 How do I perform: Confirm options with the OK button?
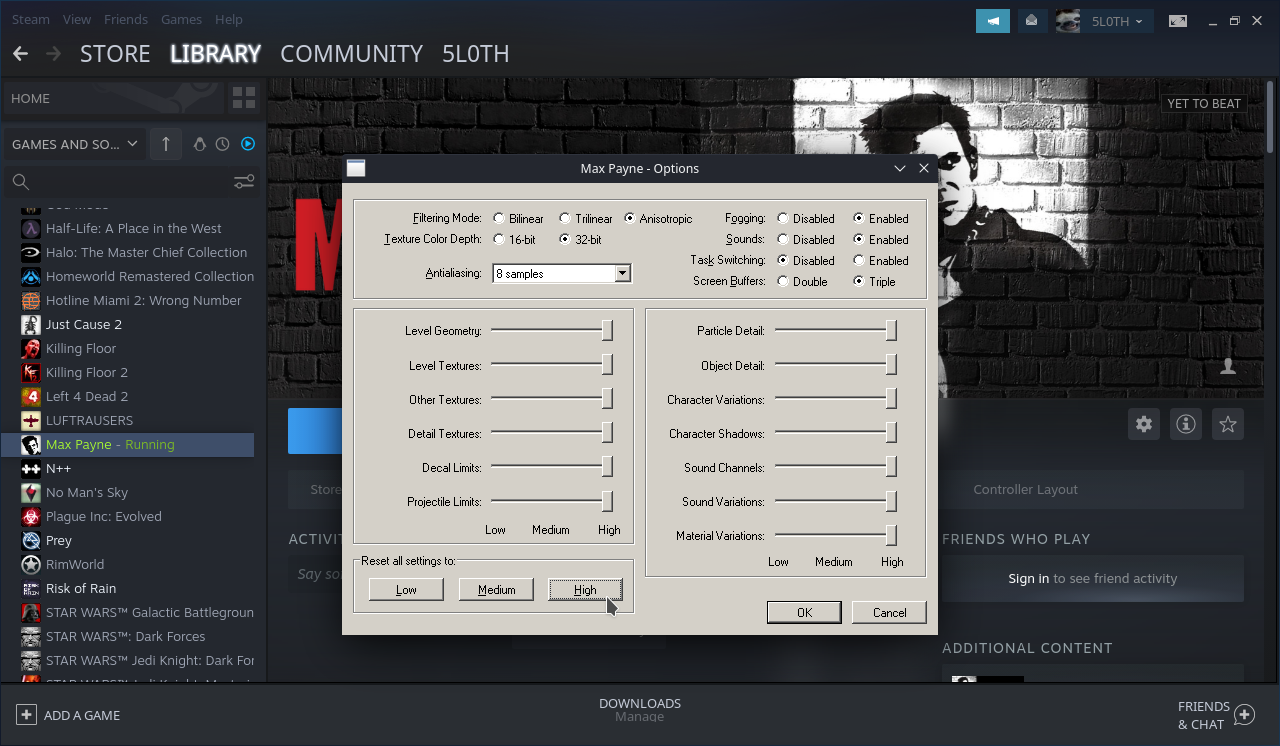coord(804,612)
